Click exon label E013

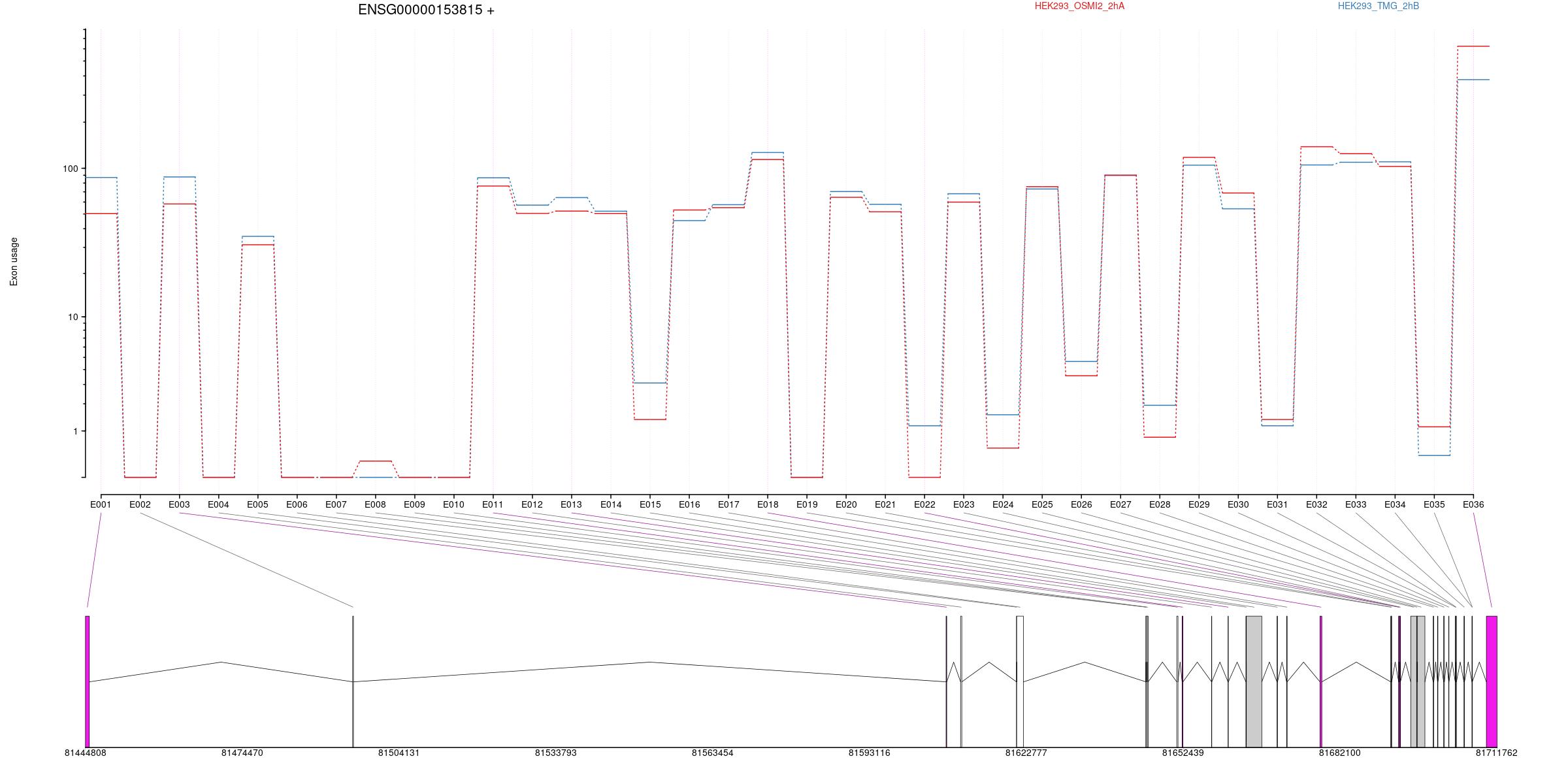point(571,504)
